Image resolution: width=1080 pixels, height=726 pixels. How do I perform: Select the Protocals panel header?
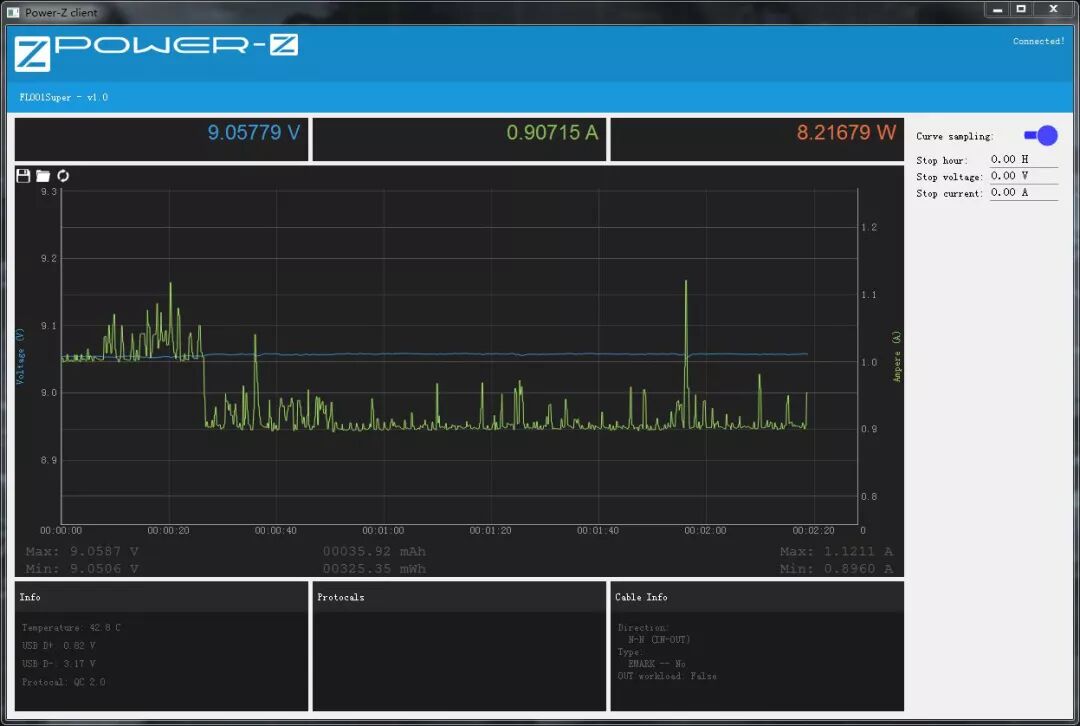[x=459, y=597]
